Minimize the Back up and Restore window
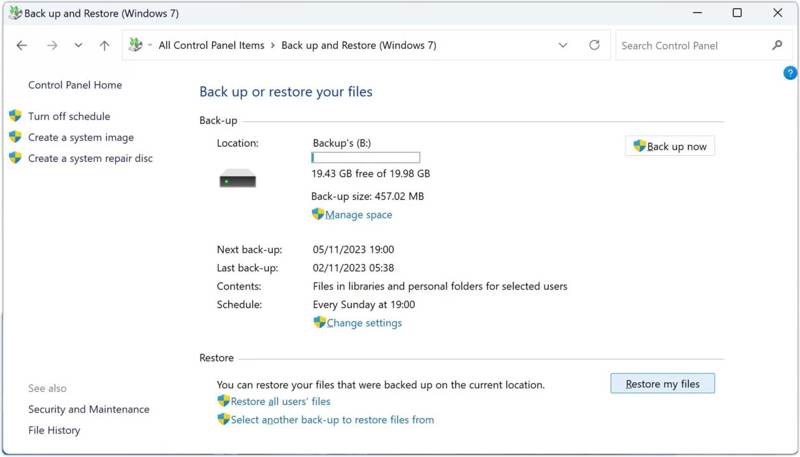Viewport: 800px width, 457px height. tap(697, 13)
